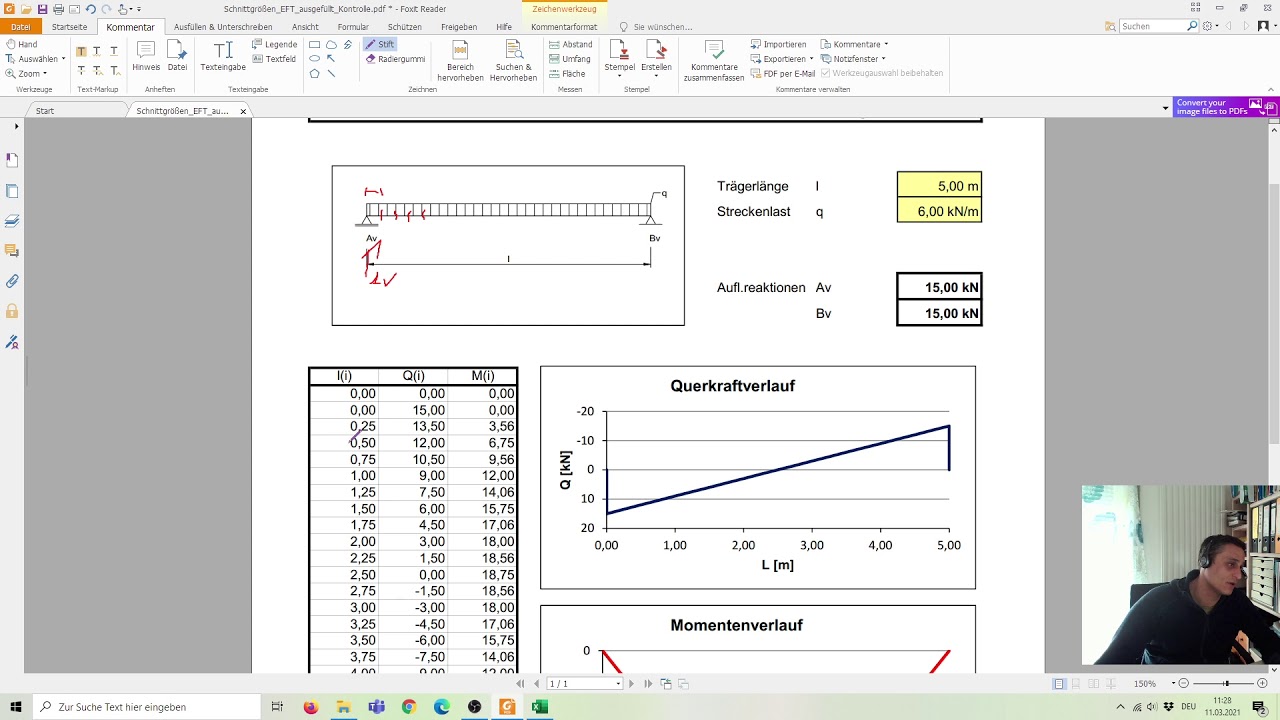This screenshot has height=720, width=1280.
Task: Switch to Ausfüllen & Unterschreiben tab
Action: coord(223,27)
